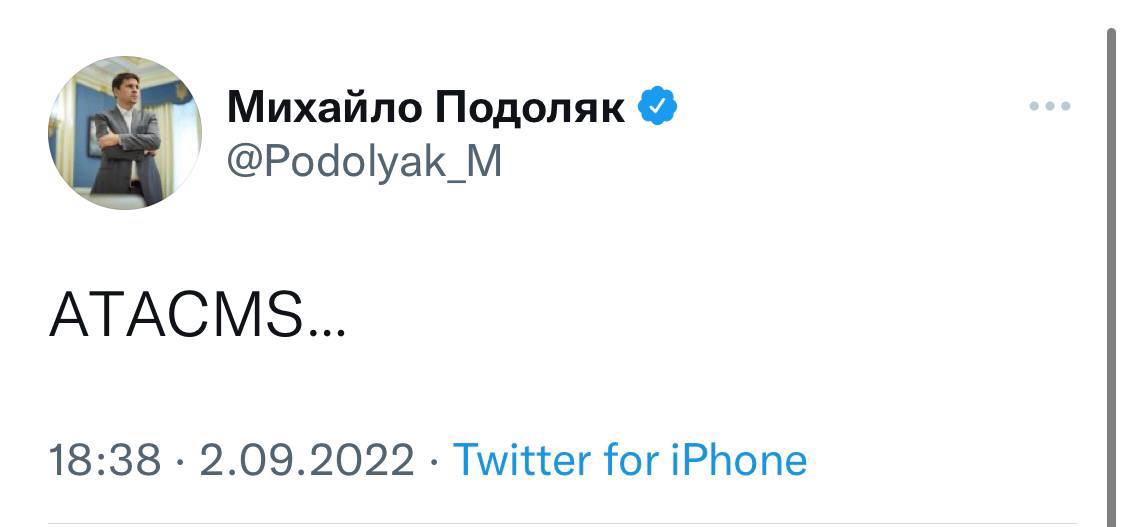Open Михайло Подоляк's profile picture

[x=125, y=134]
